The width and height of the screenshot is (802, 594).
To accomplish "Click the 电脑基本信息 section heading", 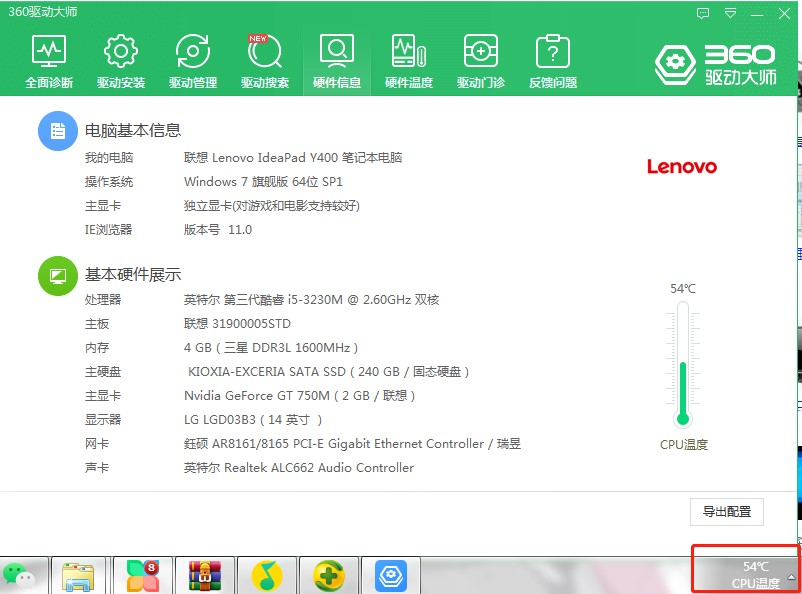I will (133, 130).
